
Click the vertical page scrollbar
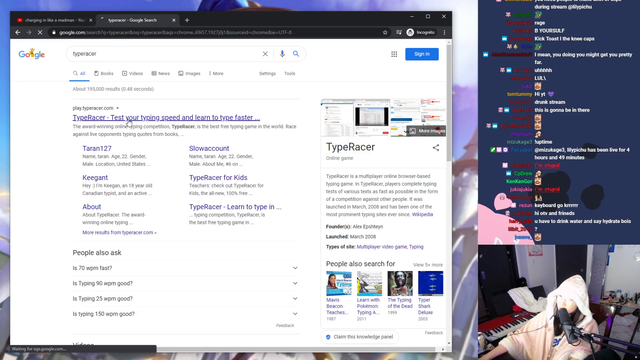pos(449,102)
